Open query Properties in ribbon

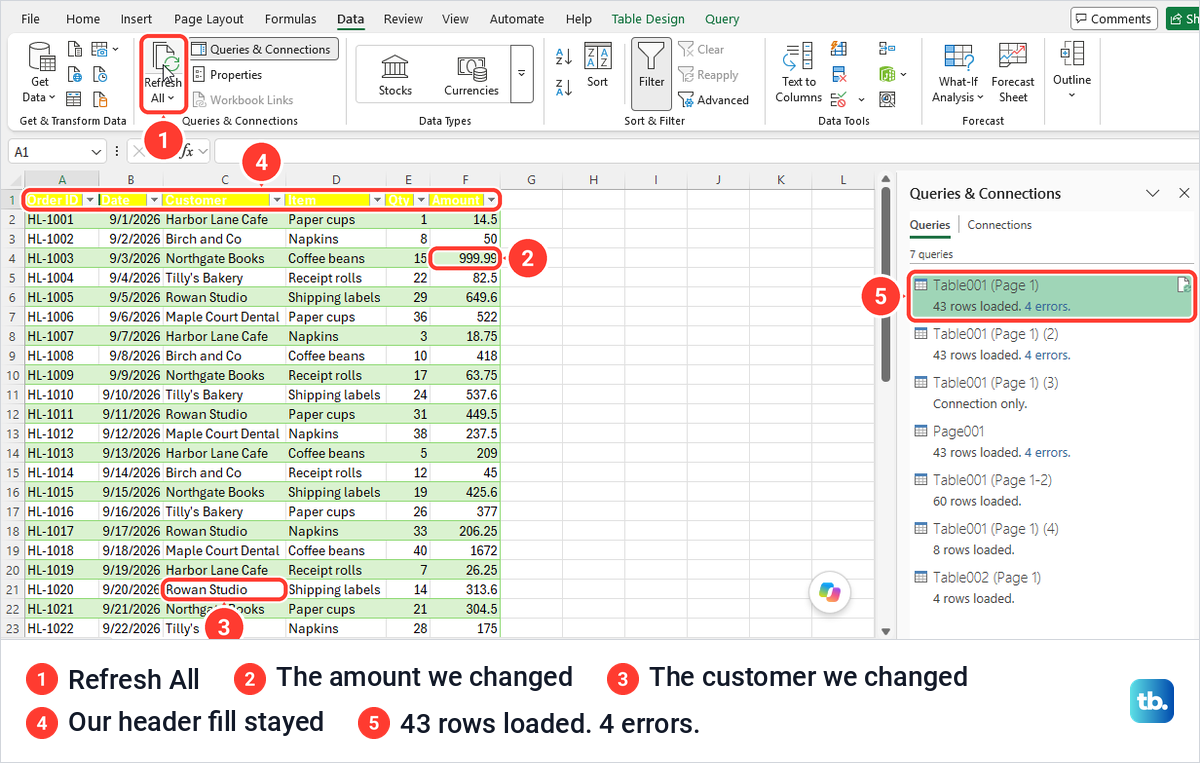point(226,75)
